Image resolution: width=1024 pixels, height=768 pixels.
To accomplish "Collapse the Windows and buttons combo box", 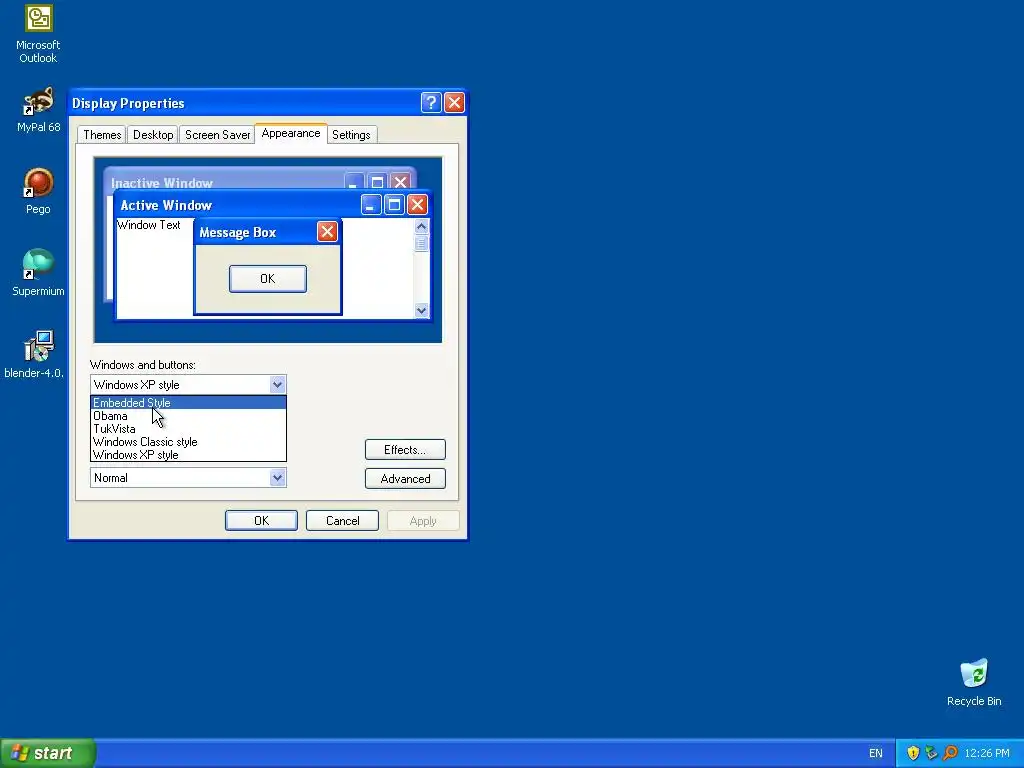I will [277, 385].
